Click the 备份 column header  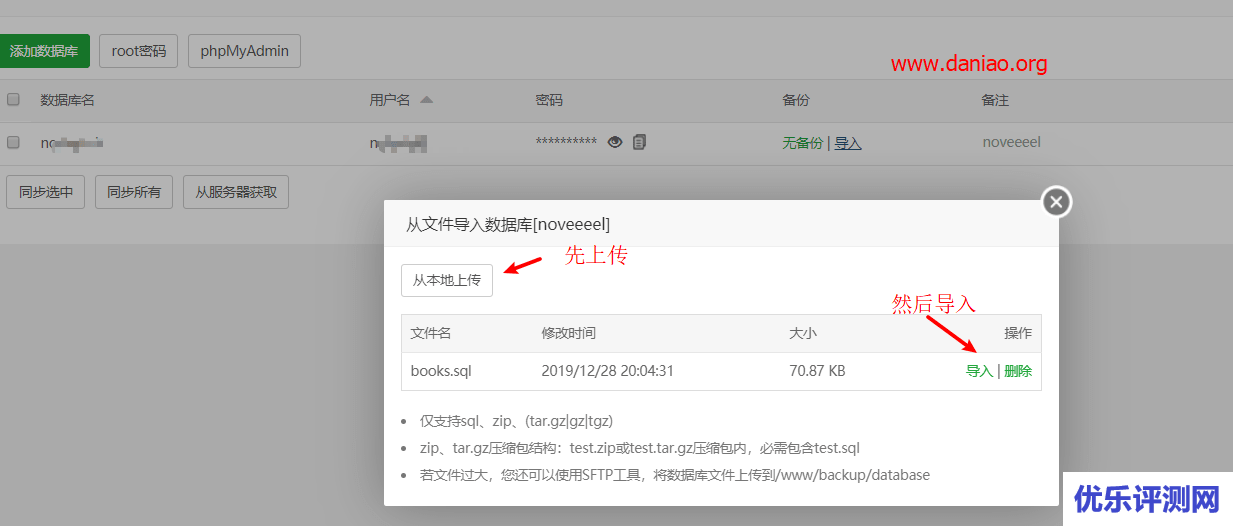796,100
